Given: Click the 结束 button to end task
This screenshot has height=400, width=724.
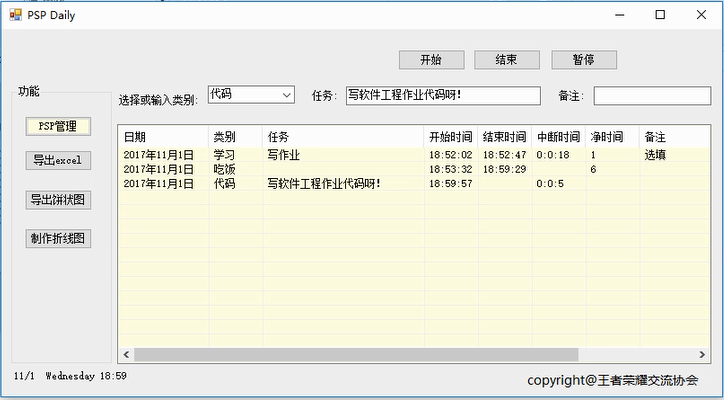Looking at the screenshot, I should pos(507,60).
